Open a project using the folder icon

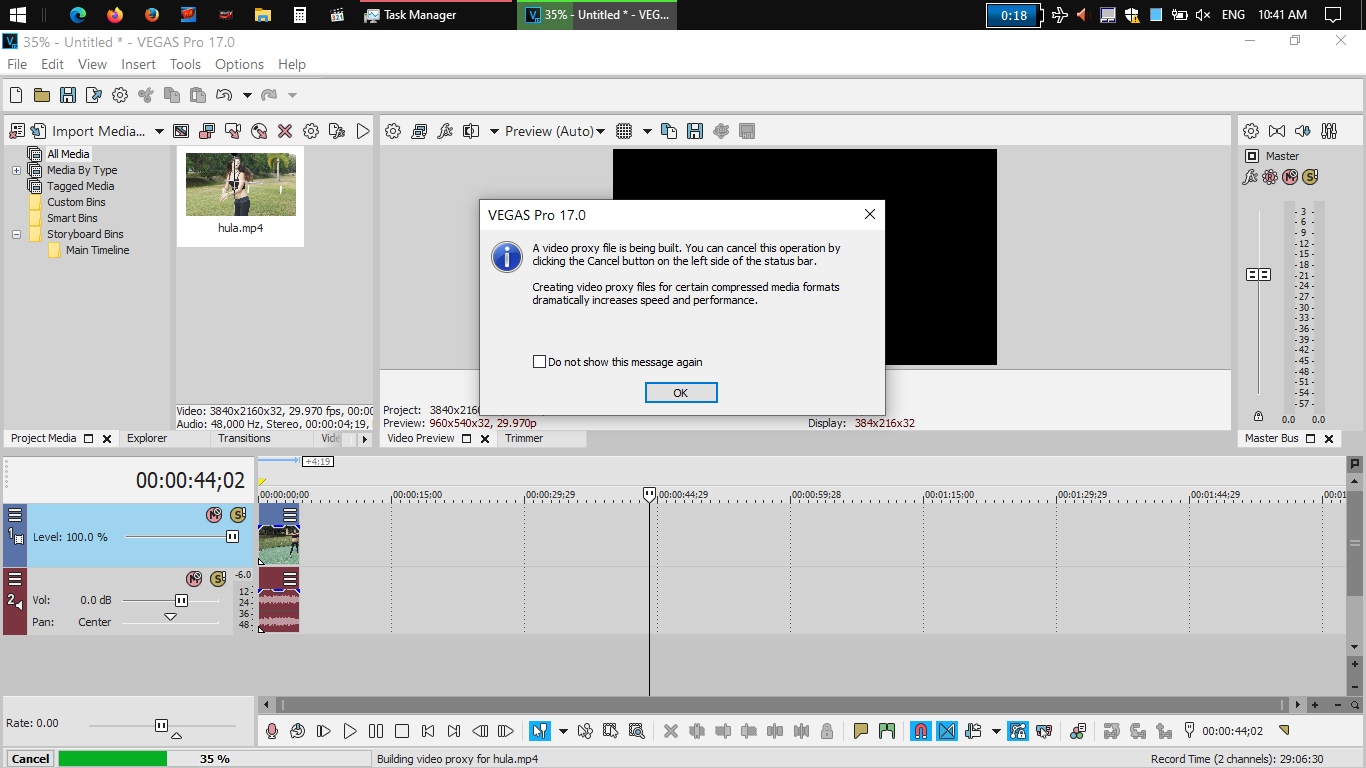coord(42,95)
